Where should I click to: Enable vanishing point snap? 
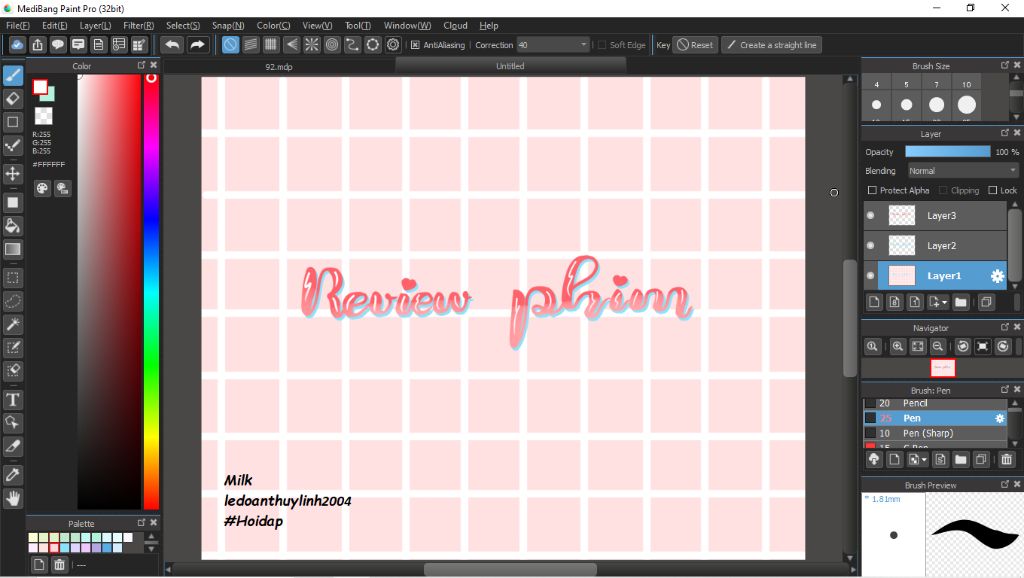[292, 44]
